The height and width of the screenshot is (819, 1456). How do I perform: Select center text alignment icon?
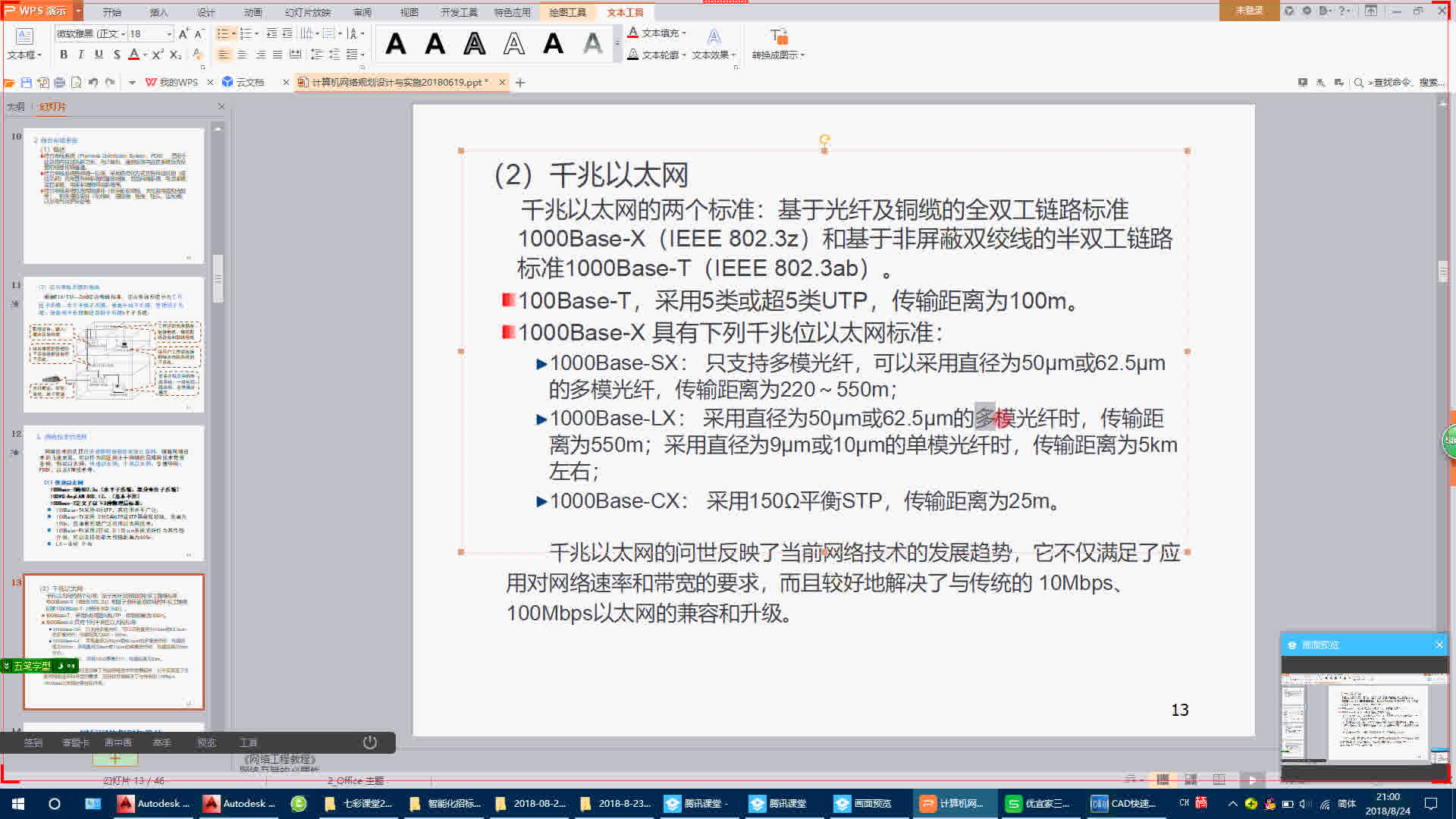pyautogui.click(x=242, y=55)
